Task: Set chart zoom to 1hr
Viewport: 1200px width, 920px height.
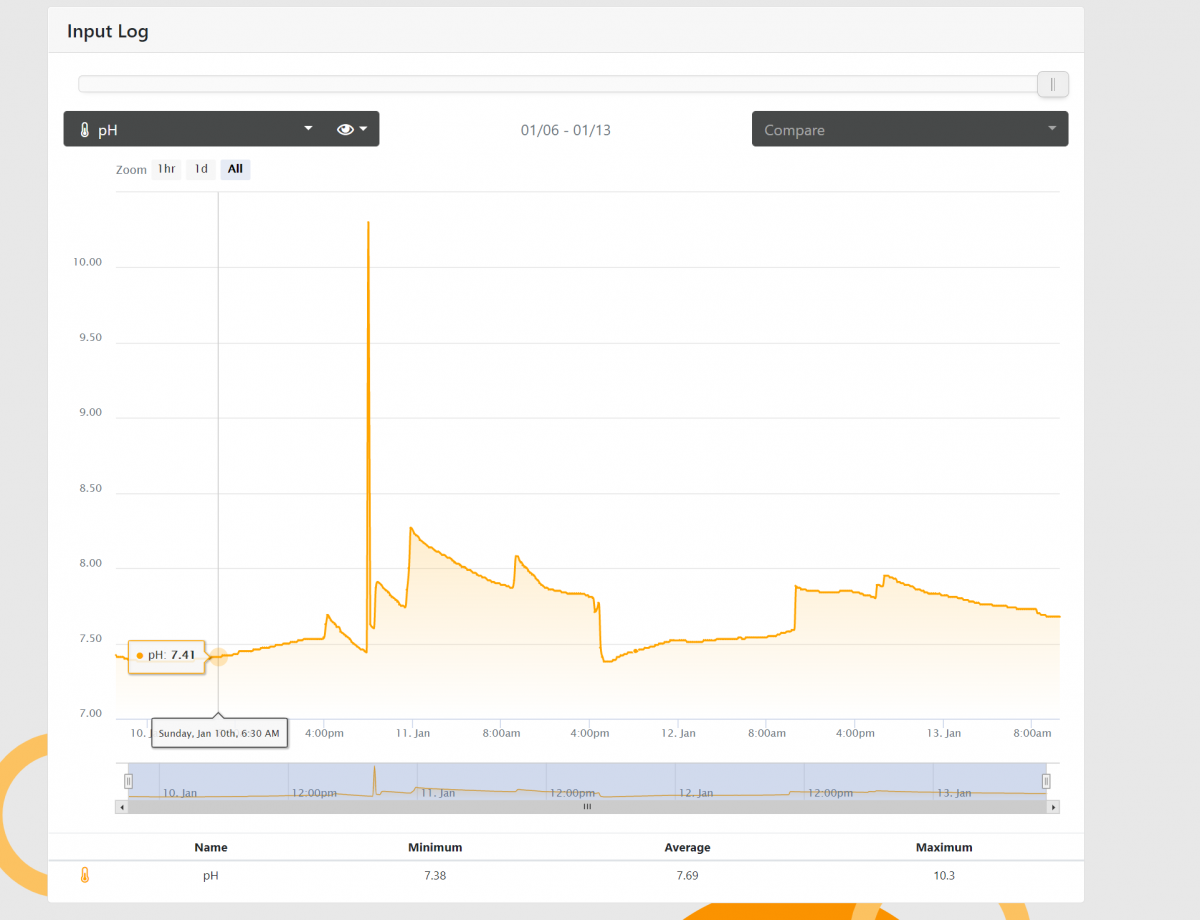Action: (x=166, y=169)
